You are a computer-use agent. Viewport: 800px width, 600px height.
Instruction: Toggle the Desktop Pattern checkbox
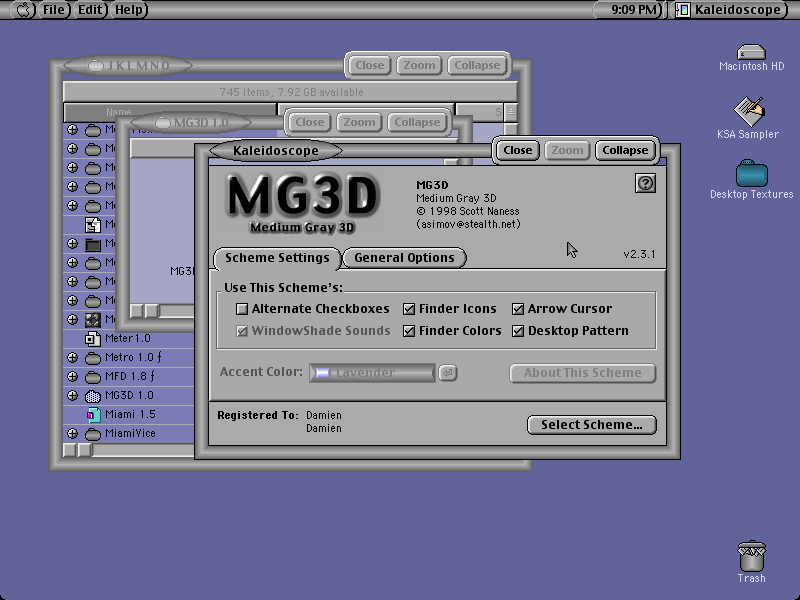point(518,331)
